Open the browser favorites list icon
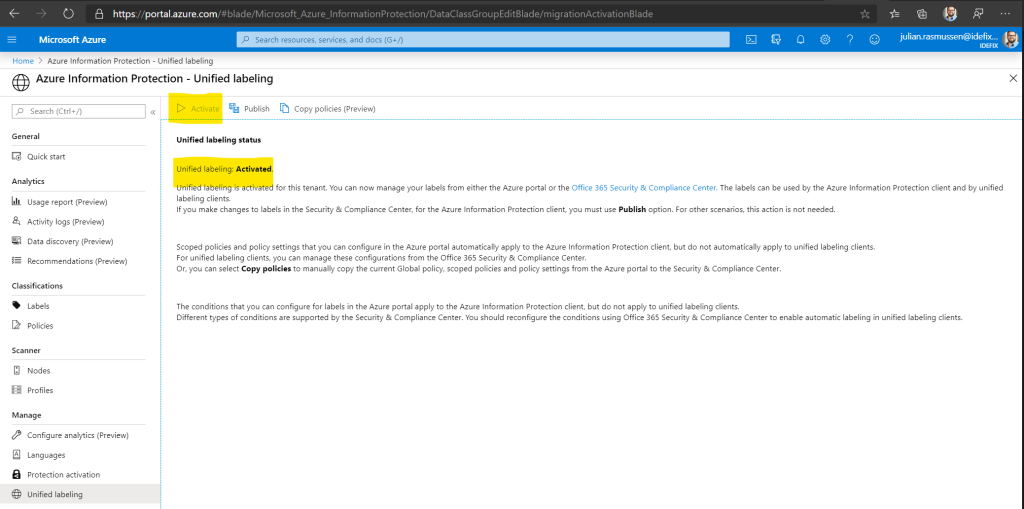 tap(895, 13)
